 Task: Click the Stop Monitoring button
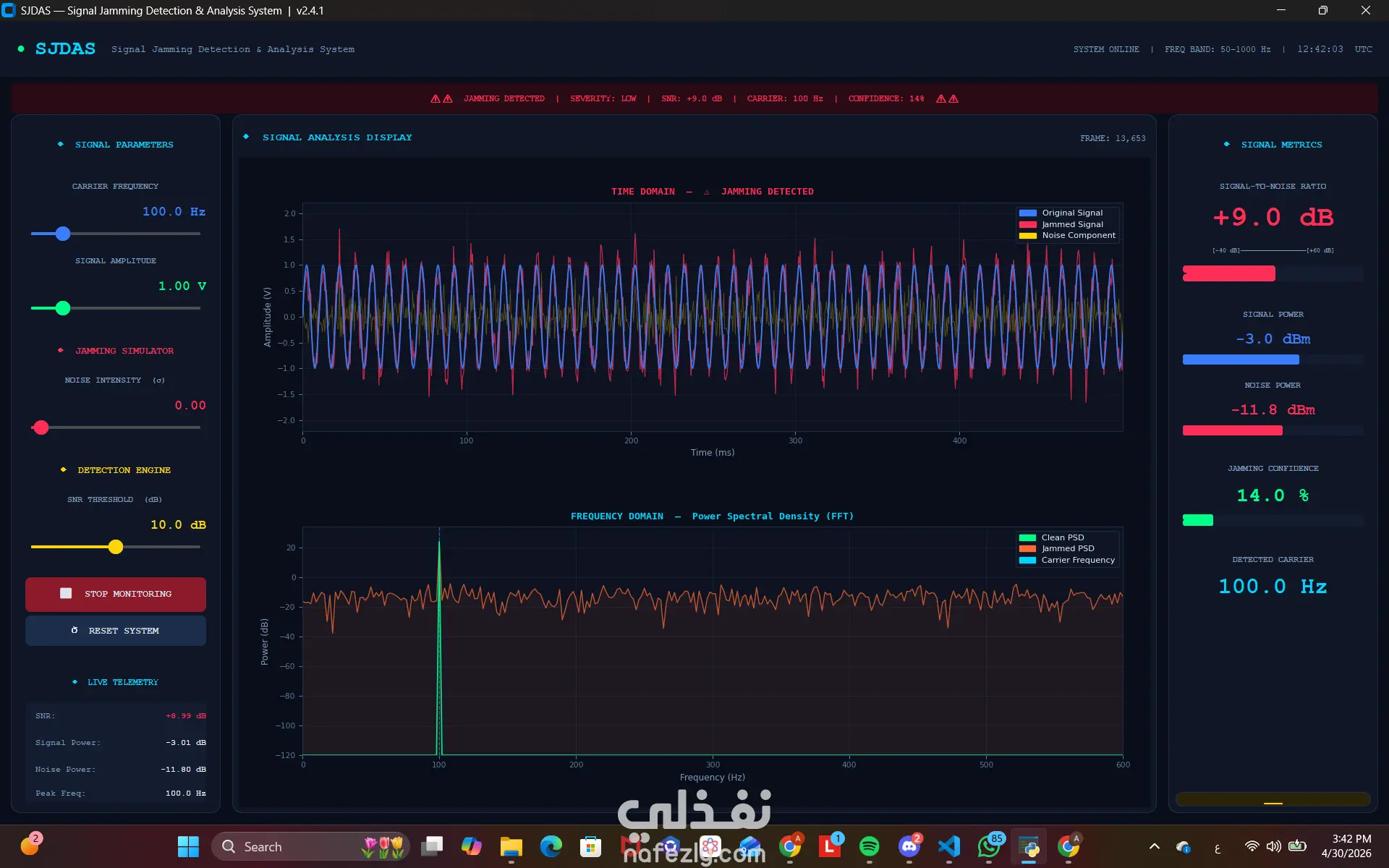pyautogui.click(x=116, y=594)
